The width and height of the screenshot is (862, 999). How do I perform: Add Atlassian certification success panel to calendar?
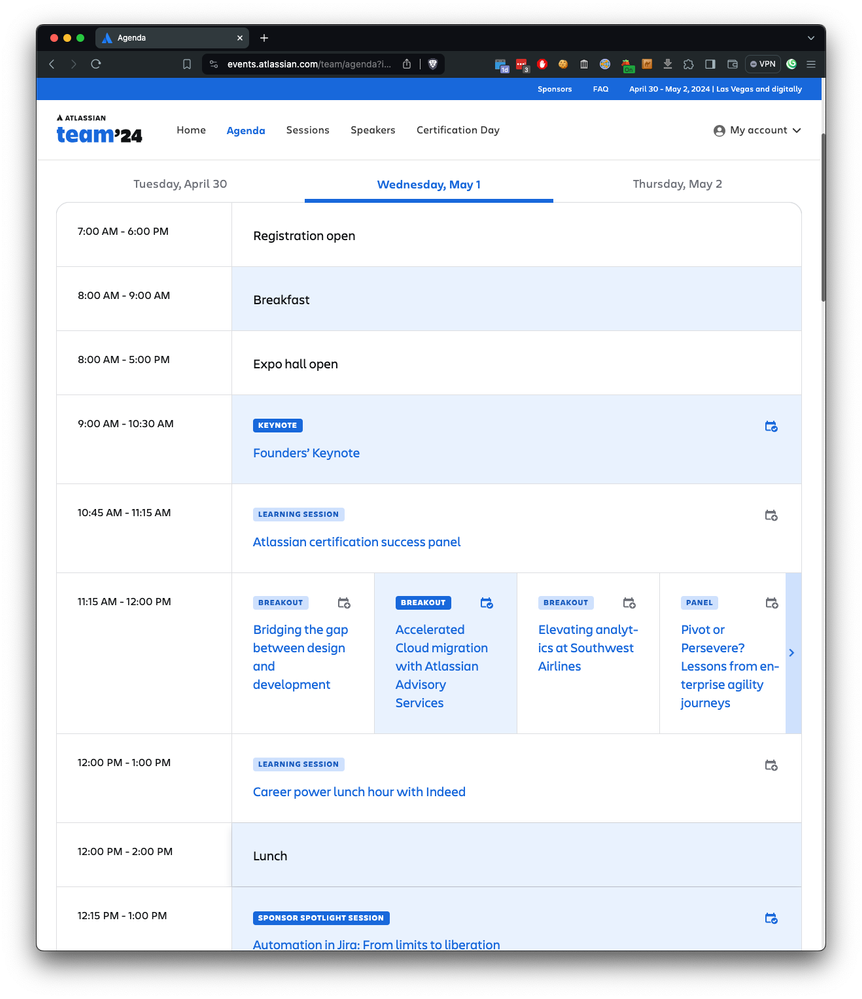771,515
